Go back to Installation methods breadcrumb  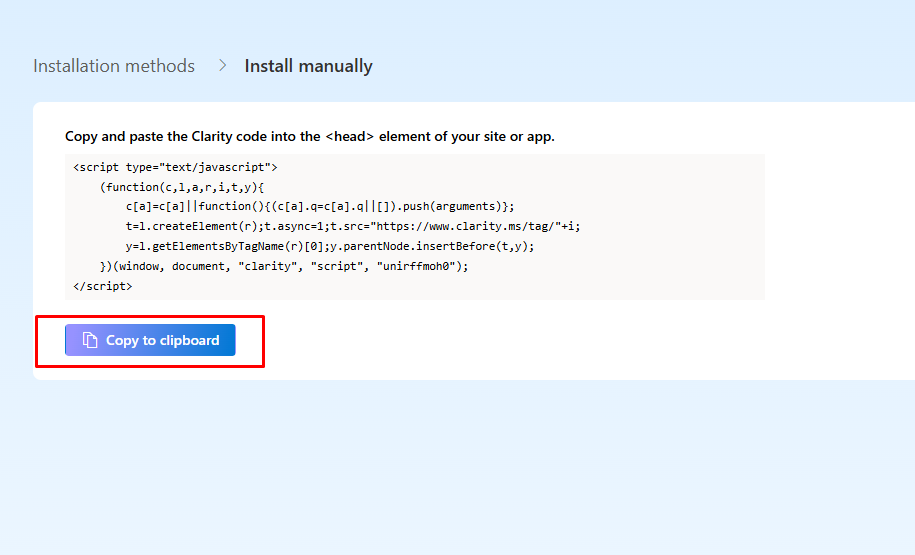pyautogui.click(x=114, y=66)
